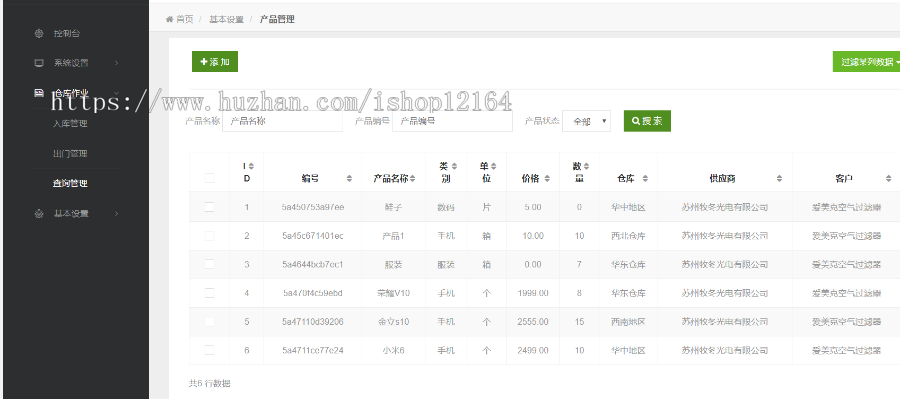Sort by the 供应商 column arrows
This screenshot has width=900, height=399.
coord(779,179)
